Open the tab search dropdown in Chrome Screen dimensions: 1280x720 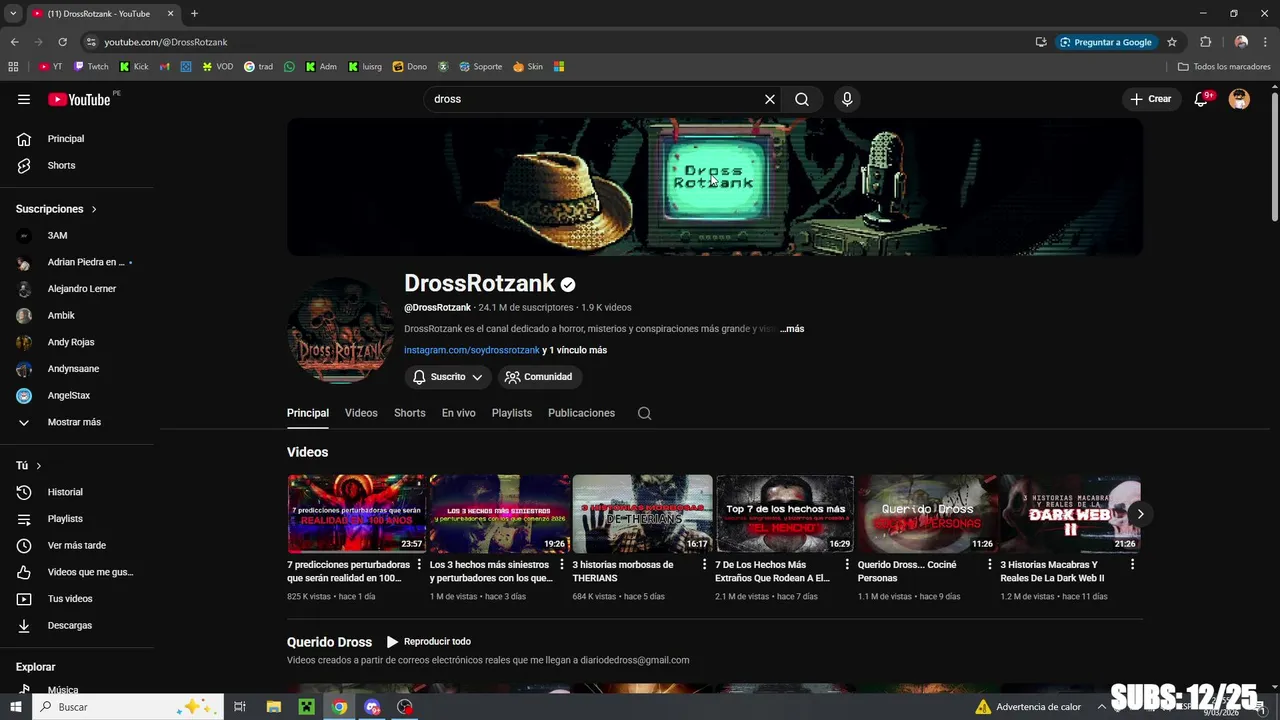(x=13, y=14)
